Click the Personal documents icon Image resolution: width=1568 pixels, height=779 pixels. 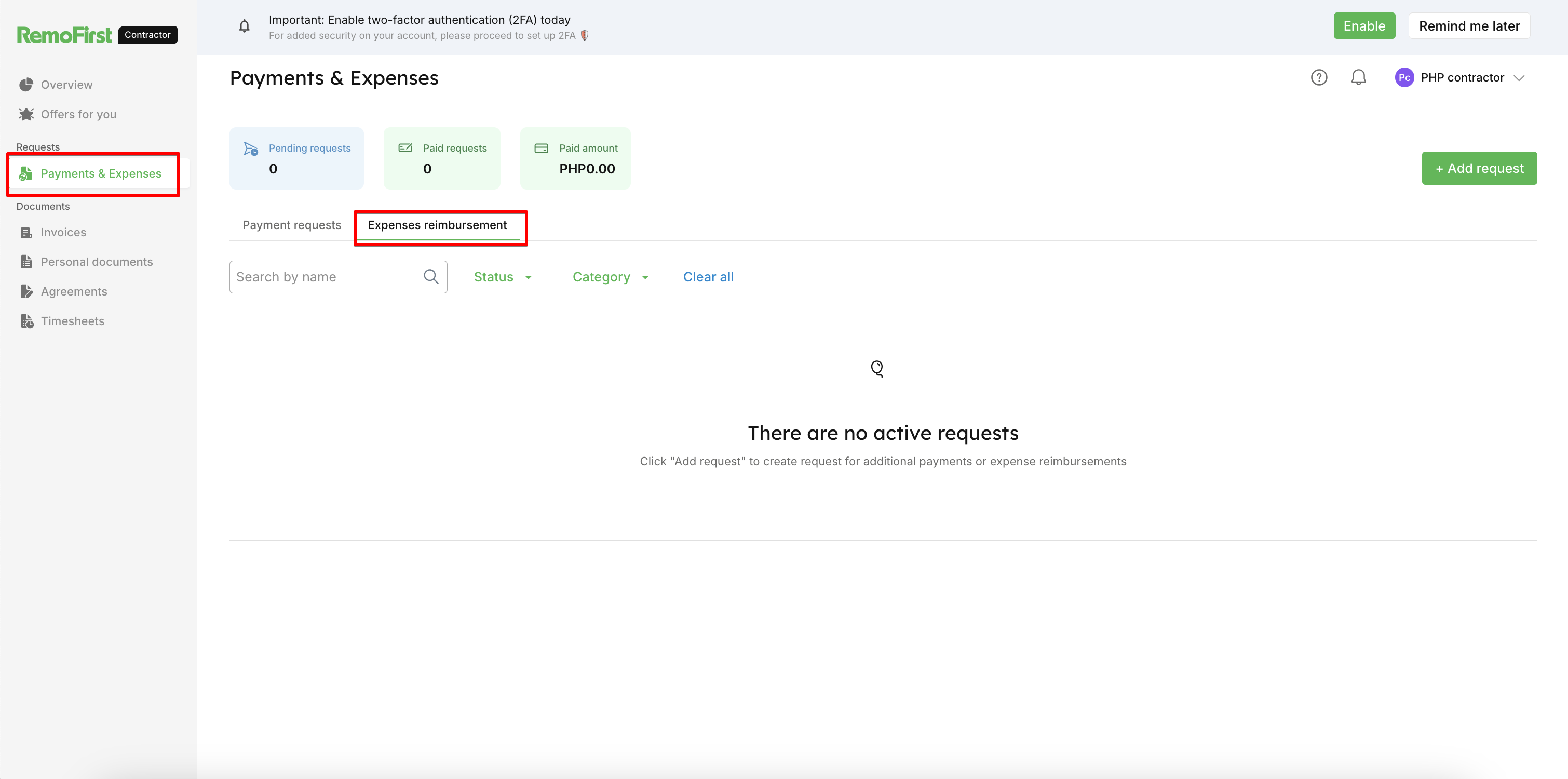point(26,262)
